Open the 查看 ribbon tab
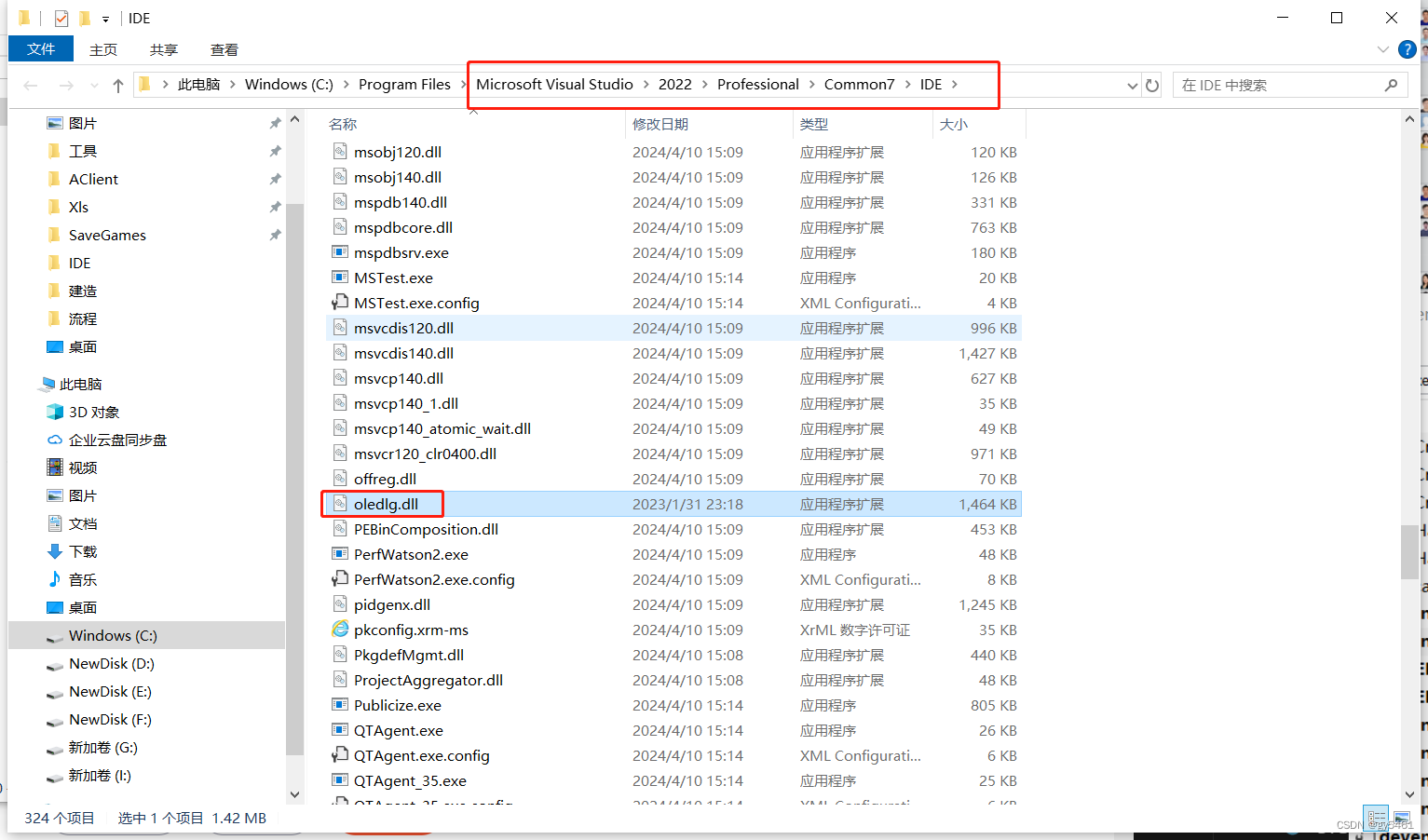The height and width of the screenshot is (840, 1428). [224, 49]
